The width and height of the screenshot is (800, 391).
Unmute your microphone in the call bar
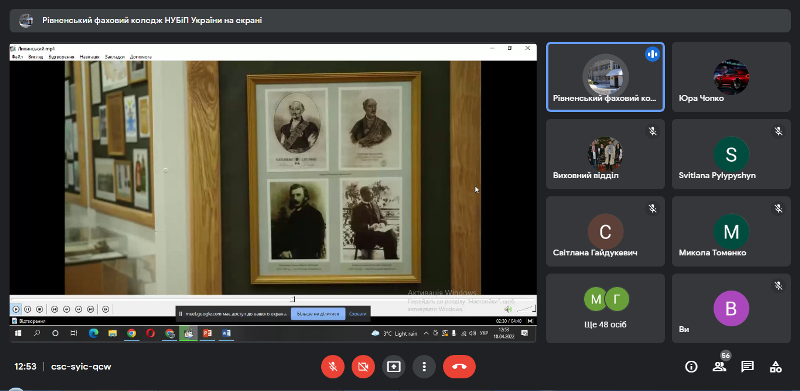click(333, 366)
